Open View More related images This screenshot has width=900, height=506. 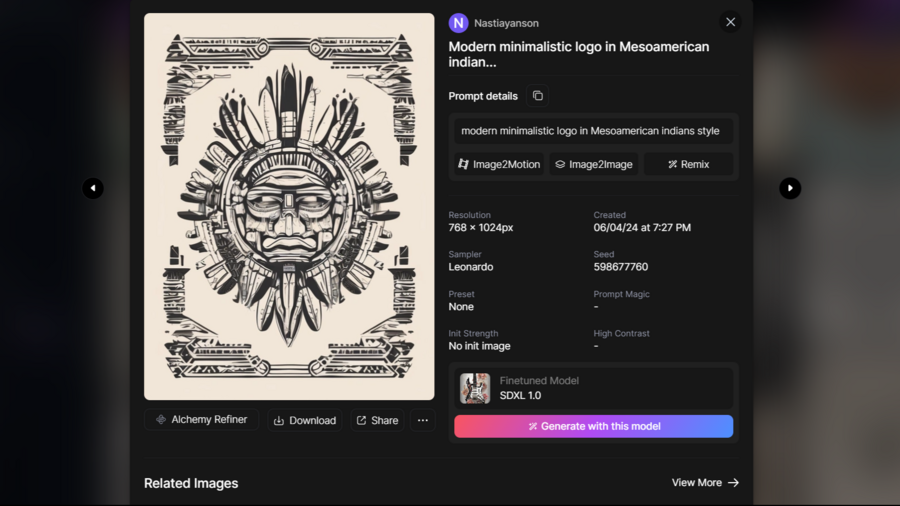[705, 483]
